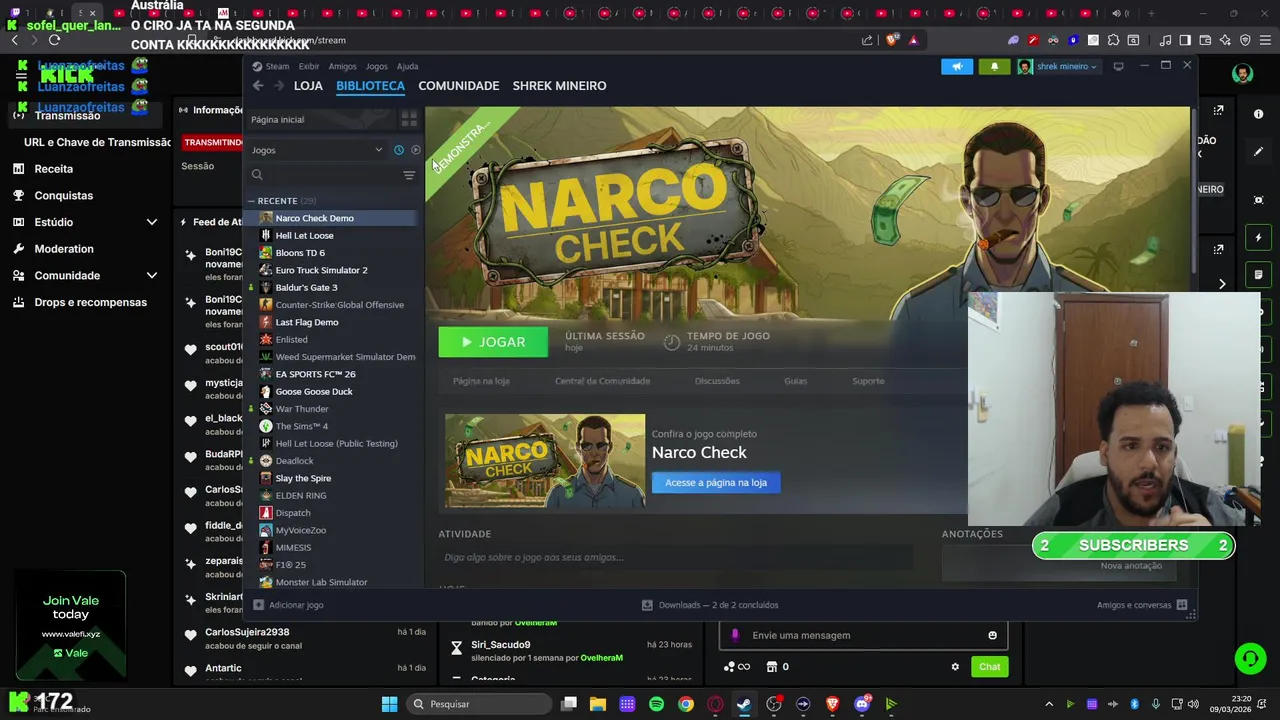Screen dimensions: 1280x720
Task: Click the green Chat send button
Action: point(989,667)
